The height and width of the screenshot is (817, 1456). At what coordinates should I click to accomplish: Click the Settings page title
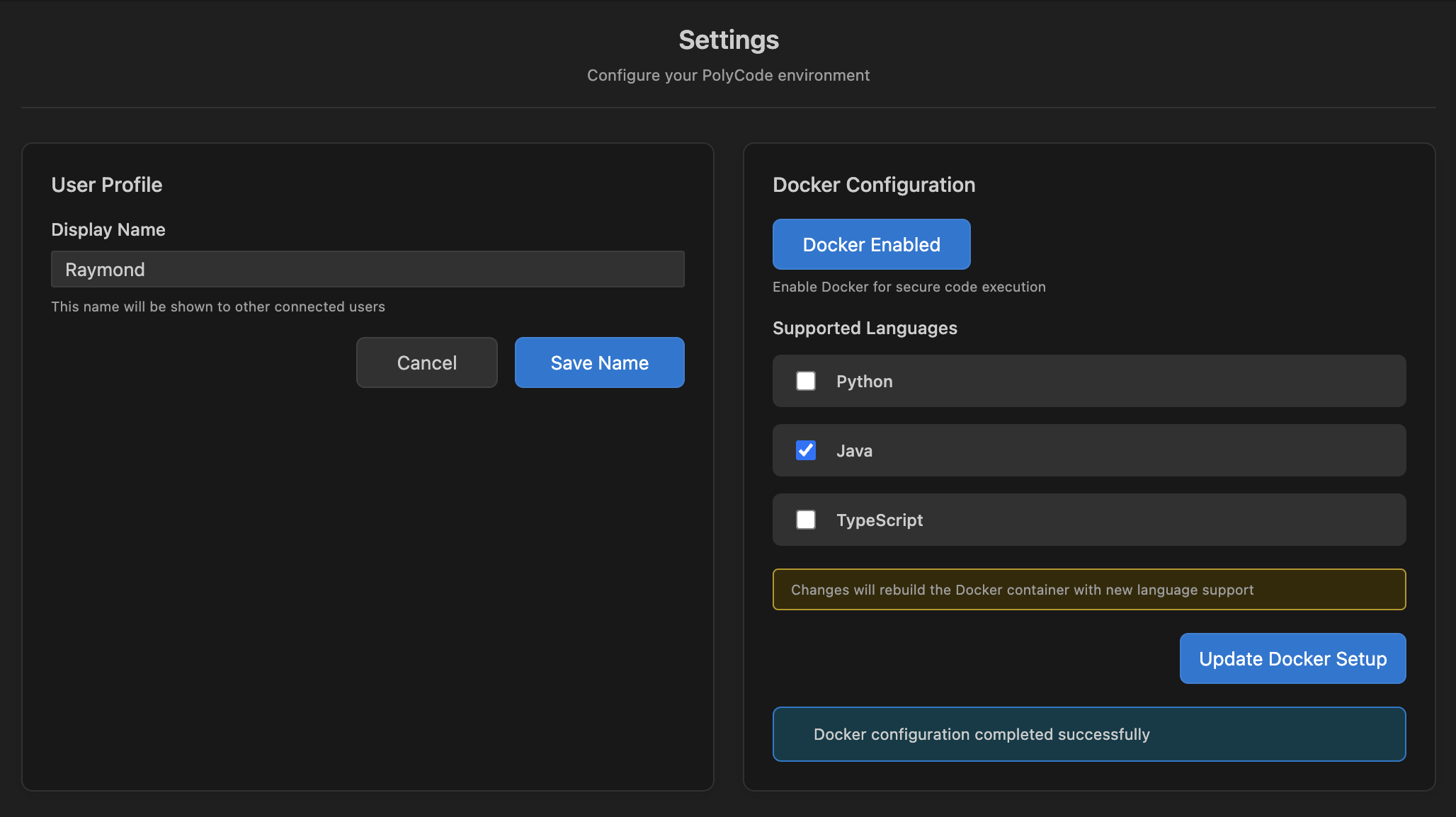click(728, 40)
